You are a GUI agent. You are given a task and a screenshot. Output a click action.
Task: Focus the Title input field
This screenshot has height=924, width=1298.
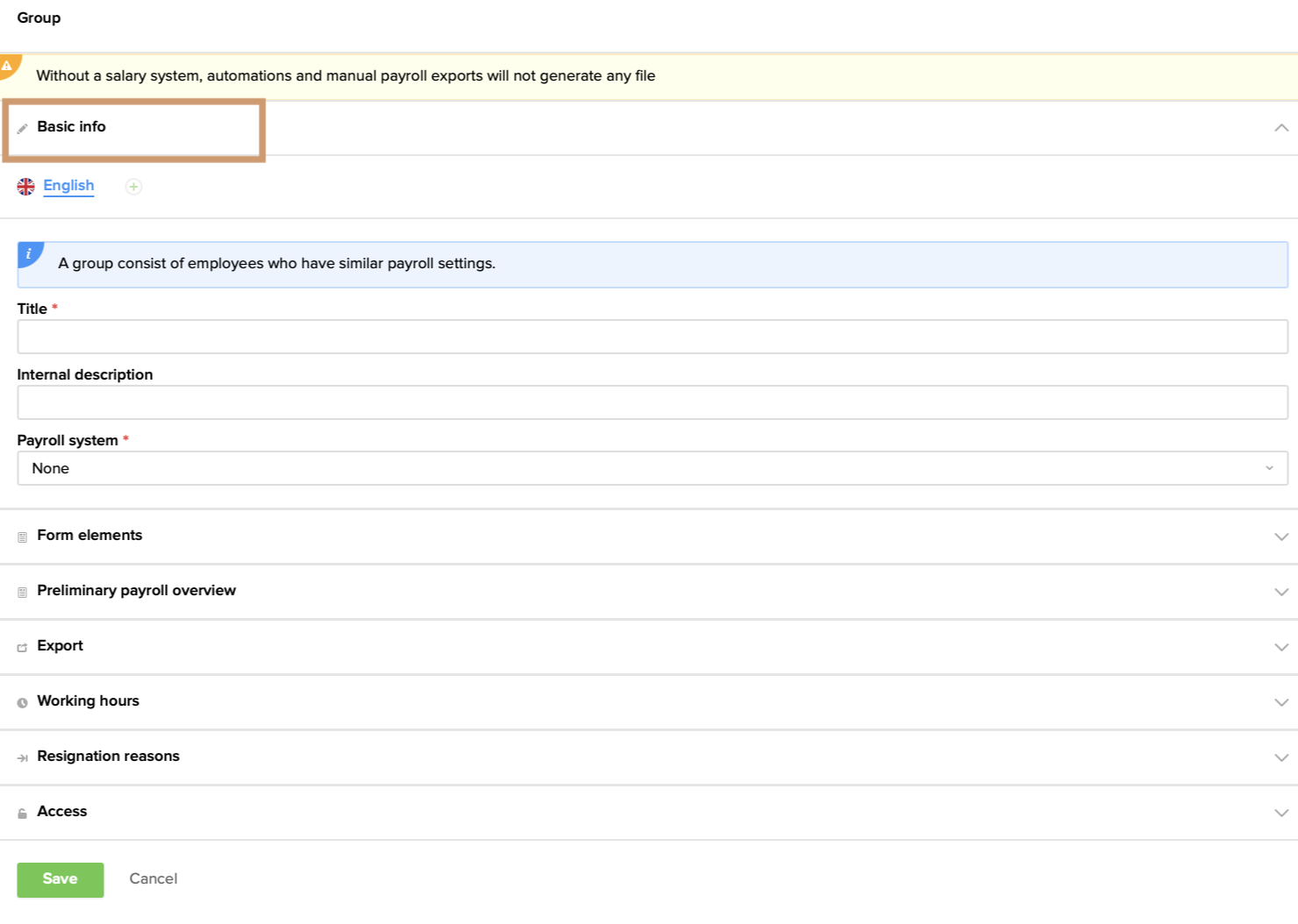coord(653,337)
